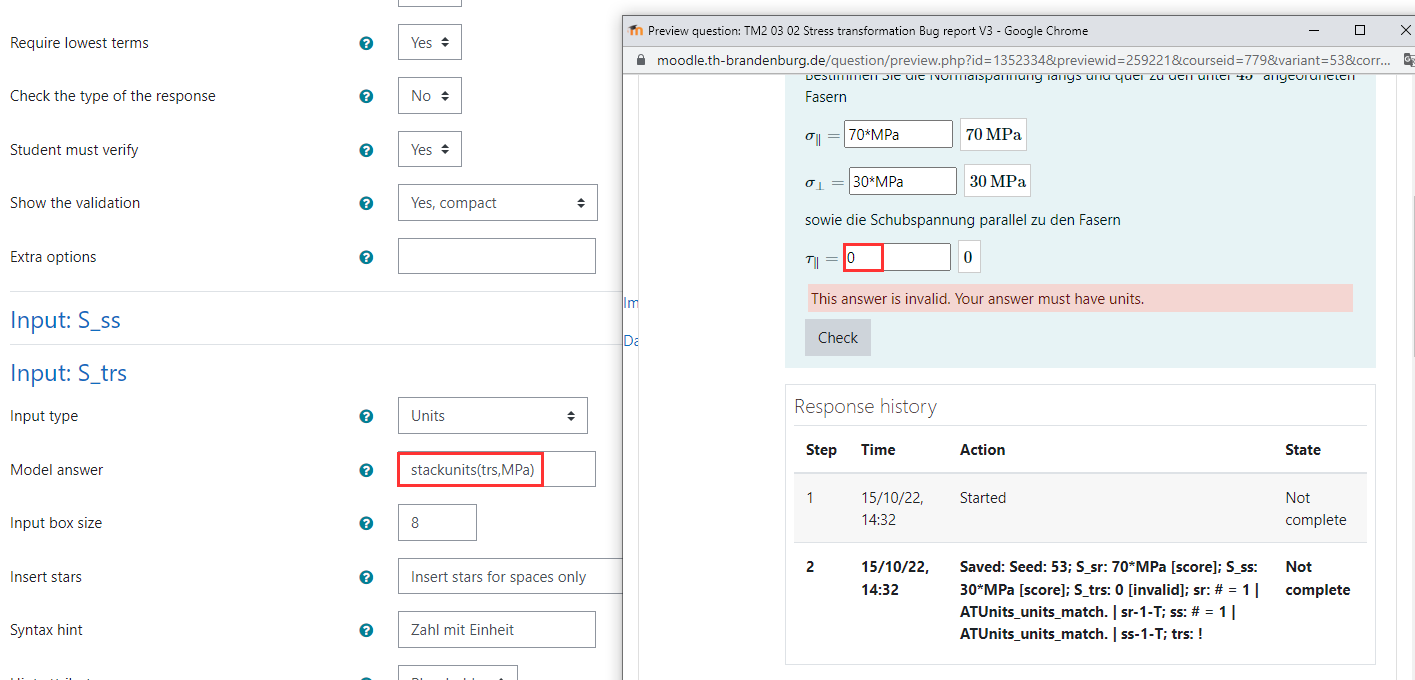Image resolution: width=1415 pixels, height=680 pixels.
Task: Open the Require lowest terms Yes dropdown
Action: point(430,42)
